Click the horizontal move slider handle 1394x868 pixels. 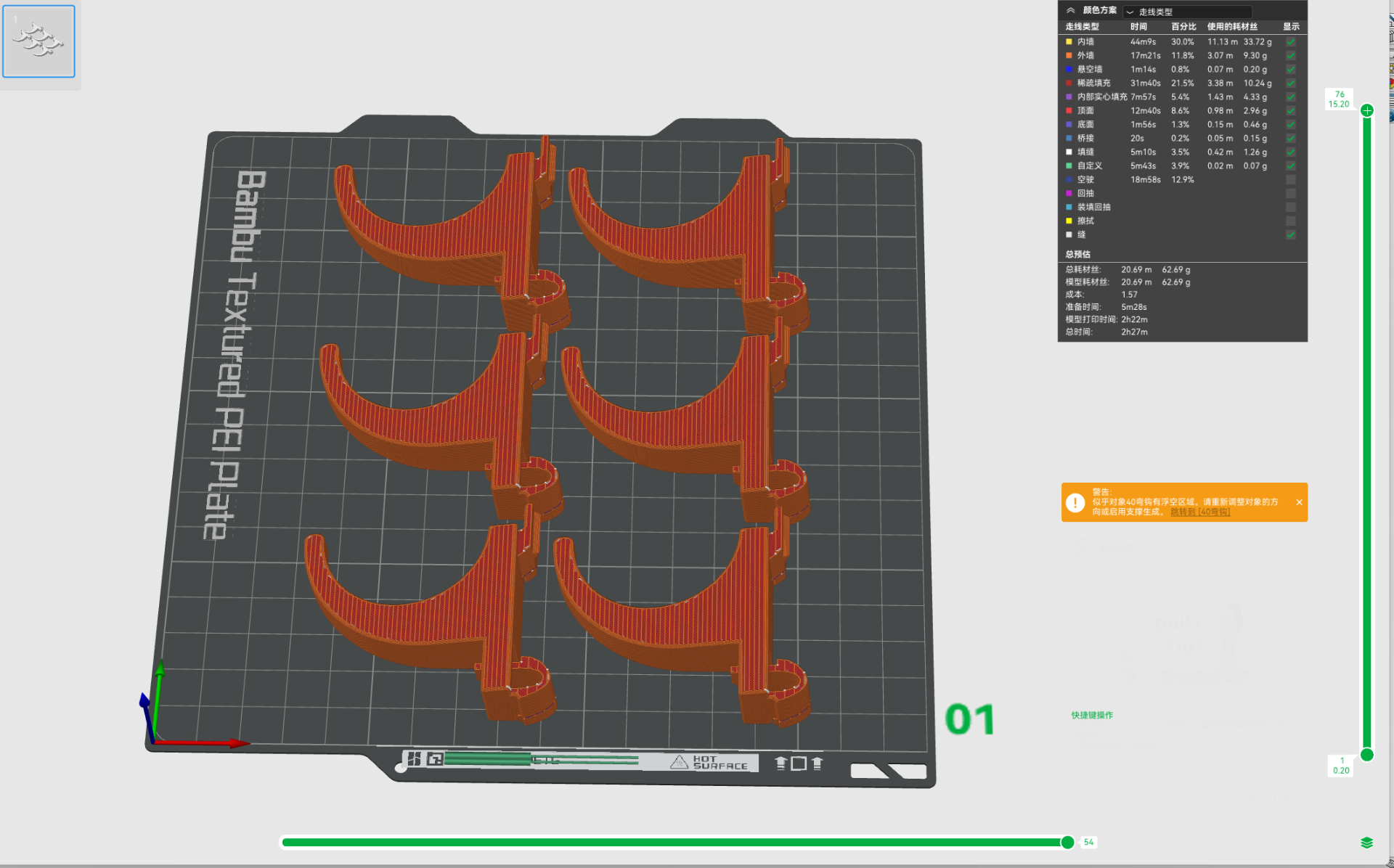[1067, 843]
